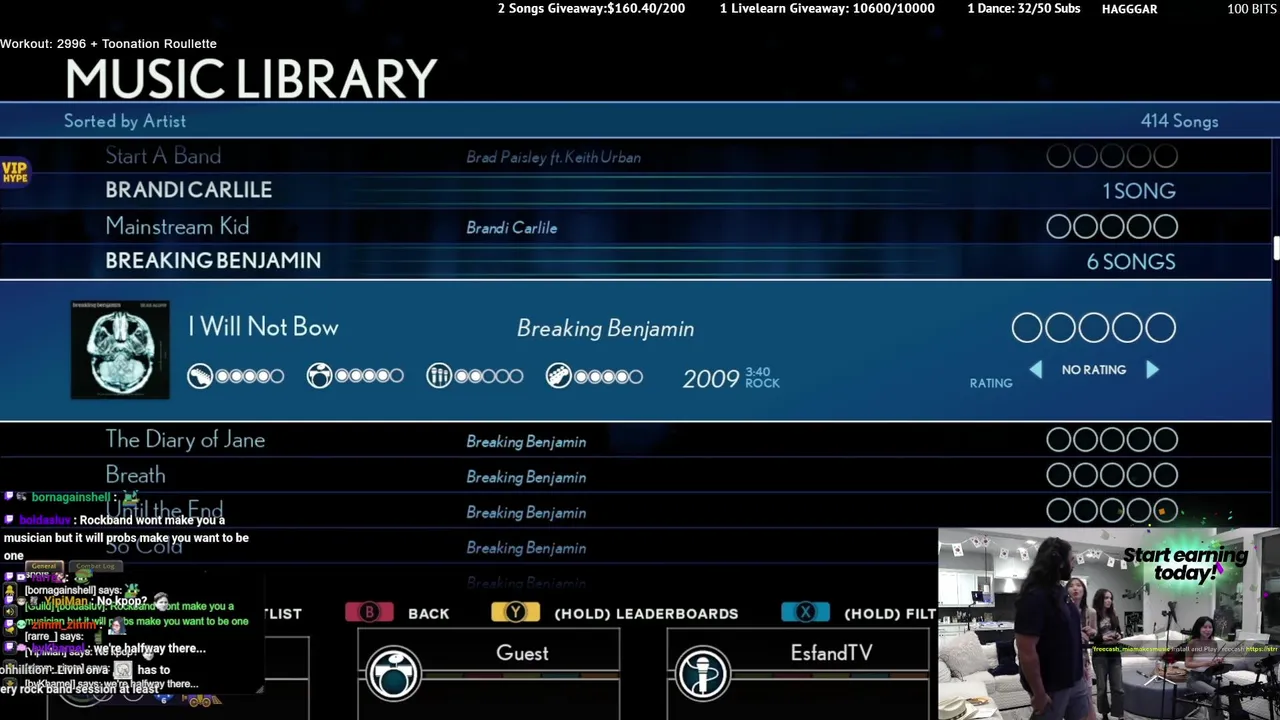
Task: Click the I Will Not Bow title
Action: (x=264, y=327)
